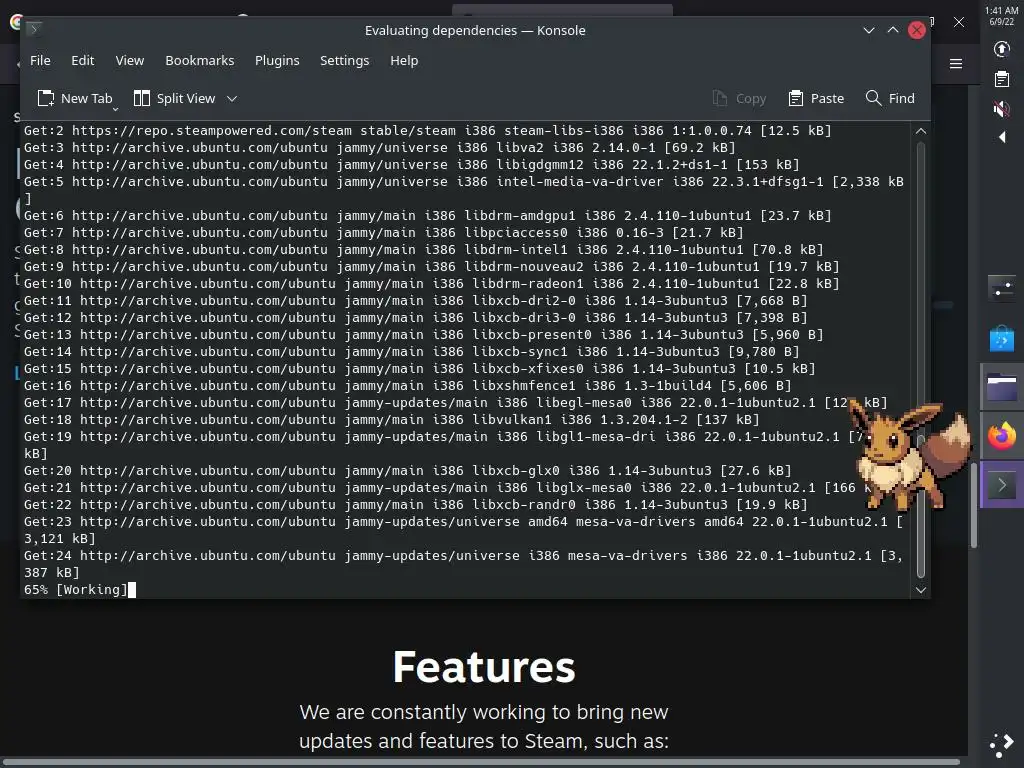Expand the Split View dropdown arrow
Image resolution: width=1024 pixels, height=768 pixels.
click(x=232, y=99)
